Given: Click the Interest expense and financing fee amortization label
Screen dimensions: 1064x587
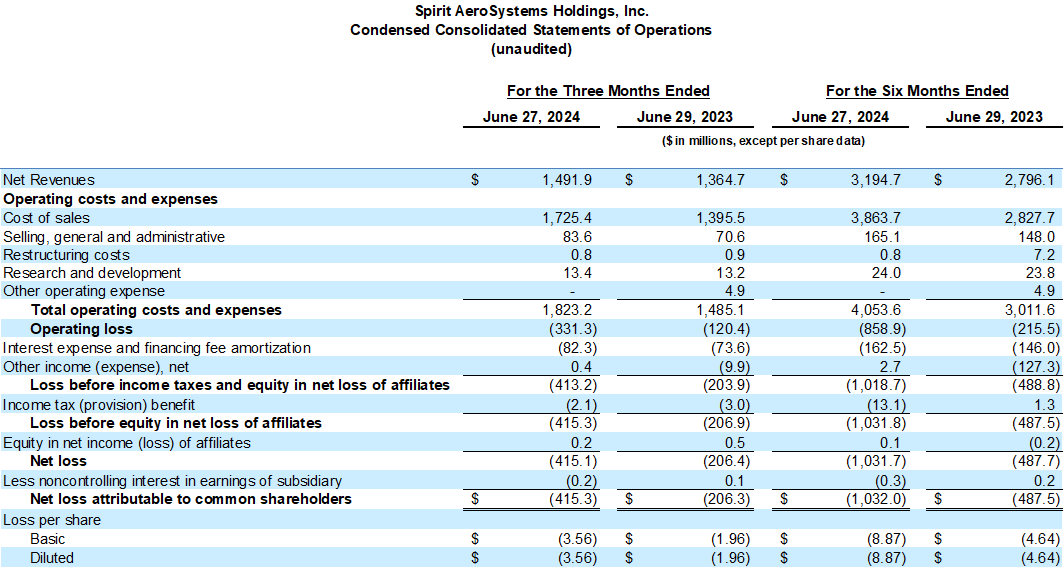Looking at the screenshot, I should coord(157,348).
